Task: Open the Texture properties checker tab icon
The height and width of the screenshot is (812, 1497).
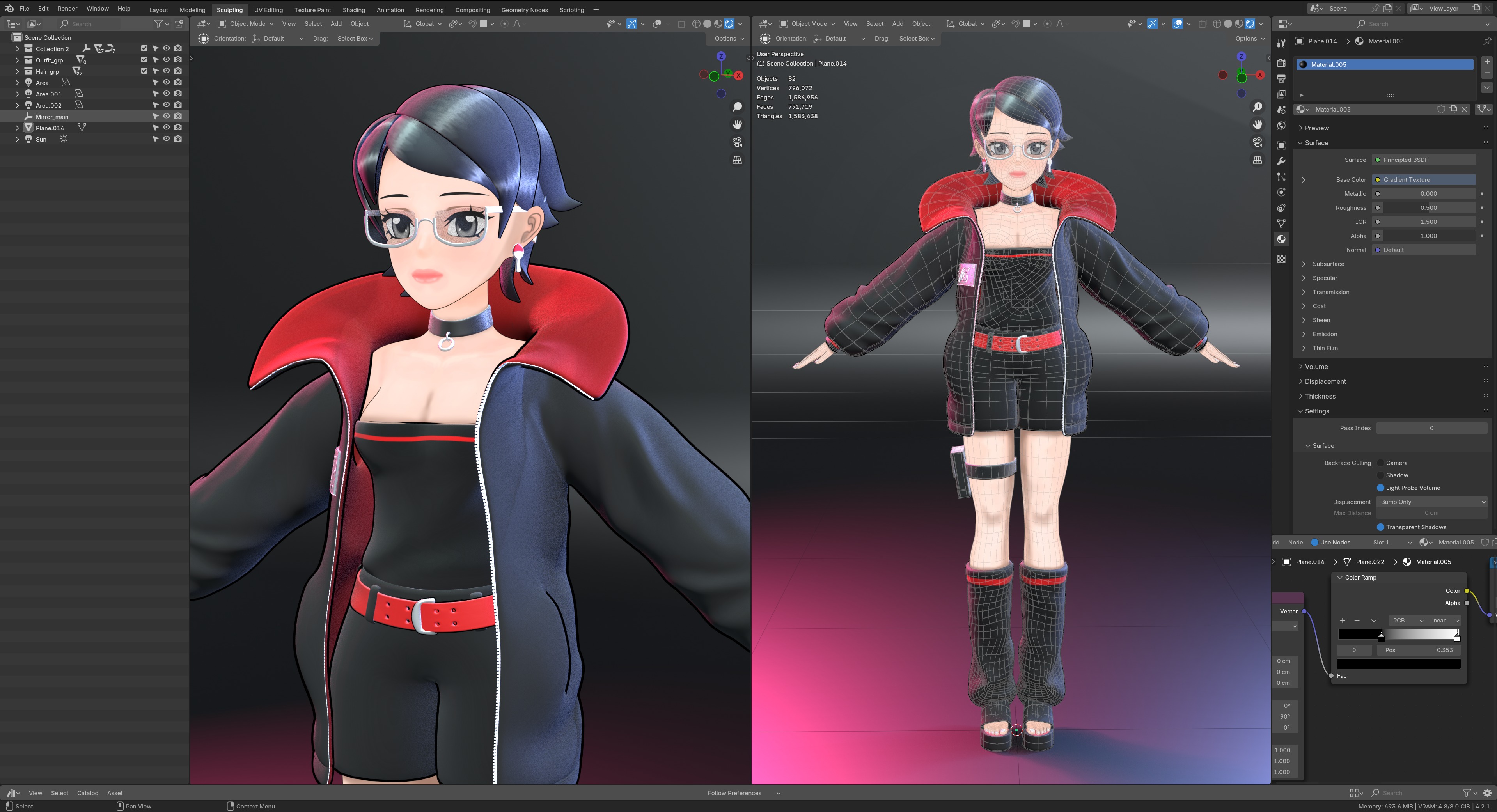Action: [1281, 259]
